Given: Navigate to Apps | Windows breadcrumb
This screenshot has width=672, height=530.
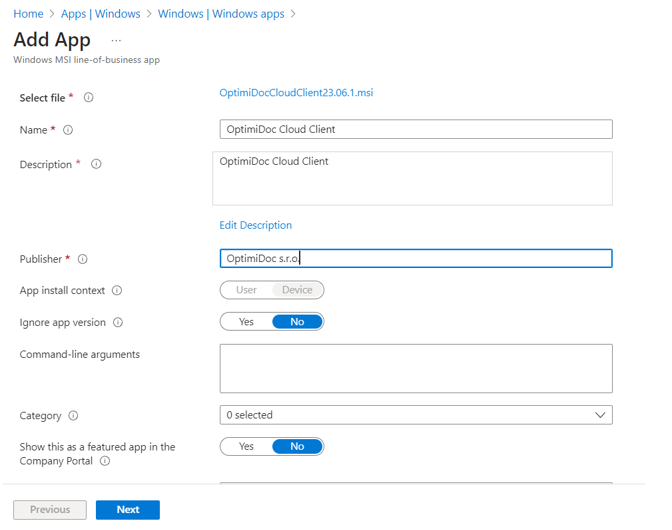Looking at the screenshot, I should coord(100,14).
